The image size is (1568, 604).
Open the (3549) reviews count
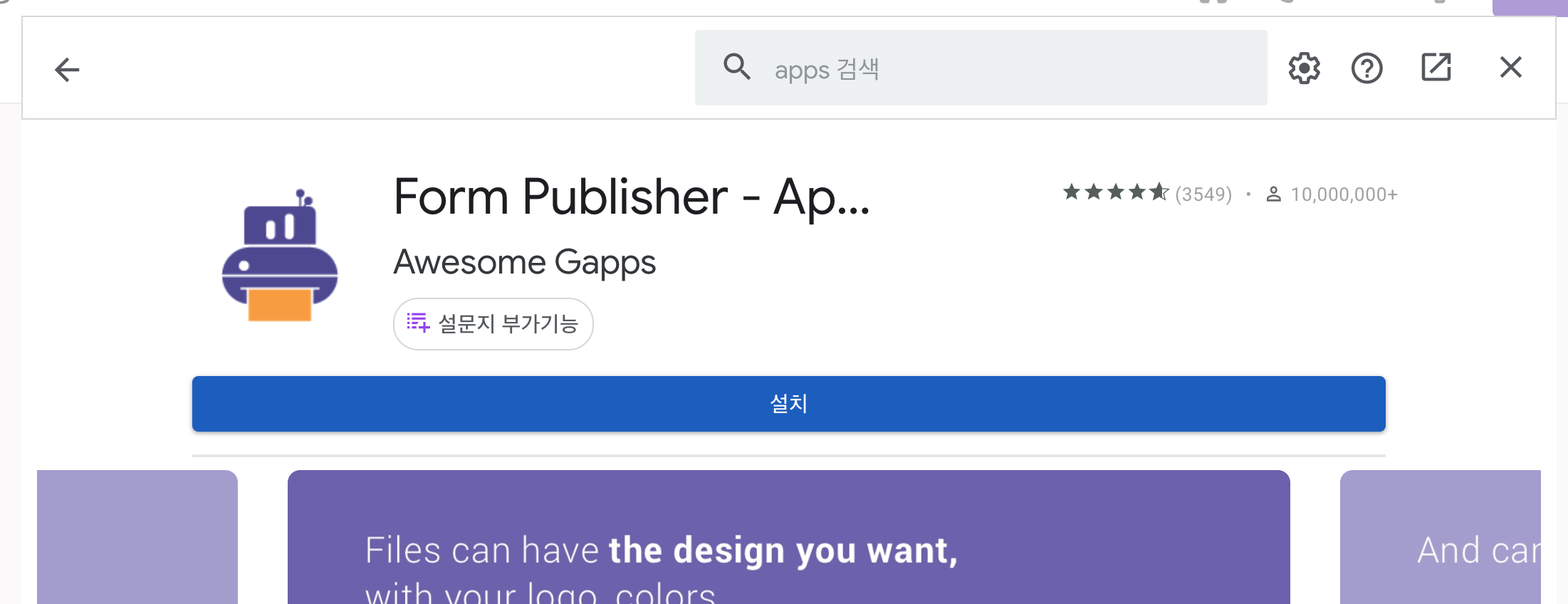click(1203, 194)
